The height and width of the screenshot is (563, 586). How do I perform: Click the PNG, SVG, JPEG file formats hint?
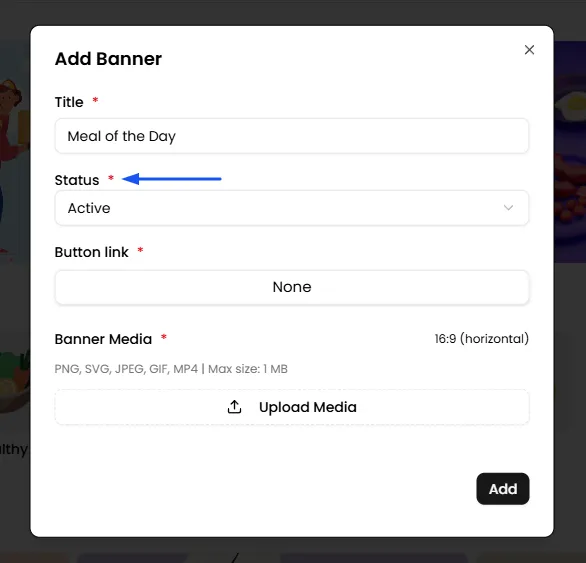171,369
